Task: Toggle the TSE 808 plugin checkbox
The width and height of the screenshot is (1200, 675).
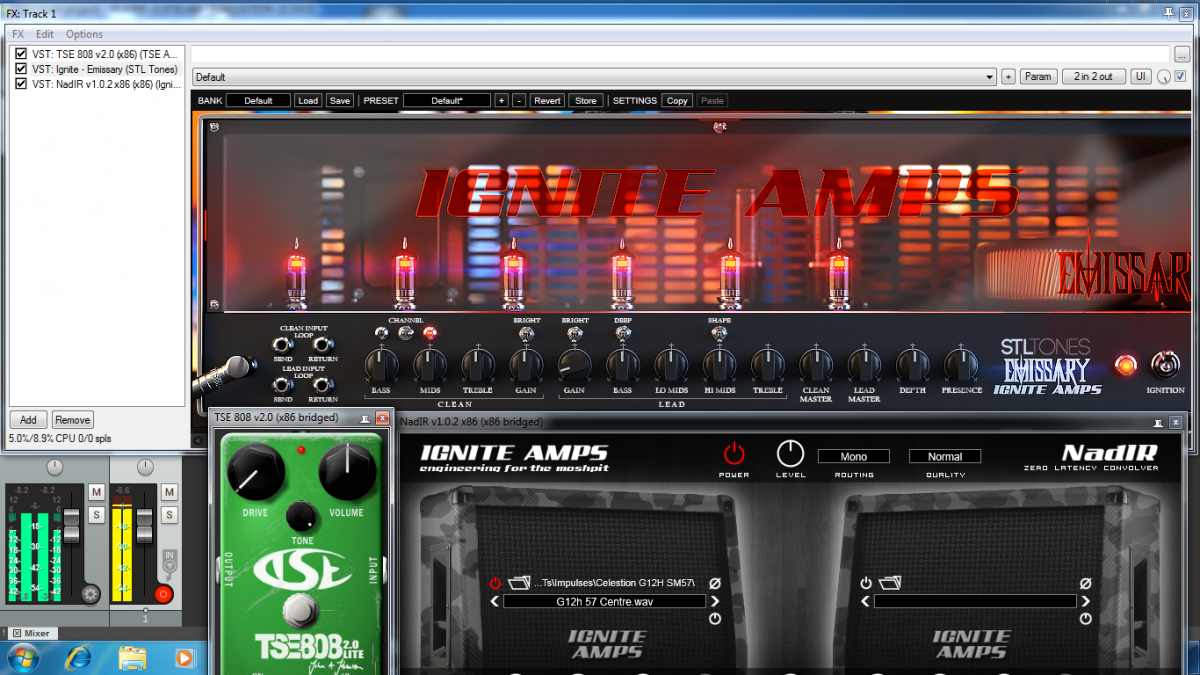Action: [x=21, y=54]
